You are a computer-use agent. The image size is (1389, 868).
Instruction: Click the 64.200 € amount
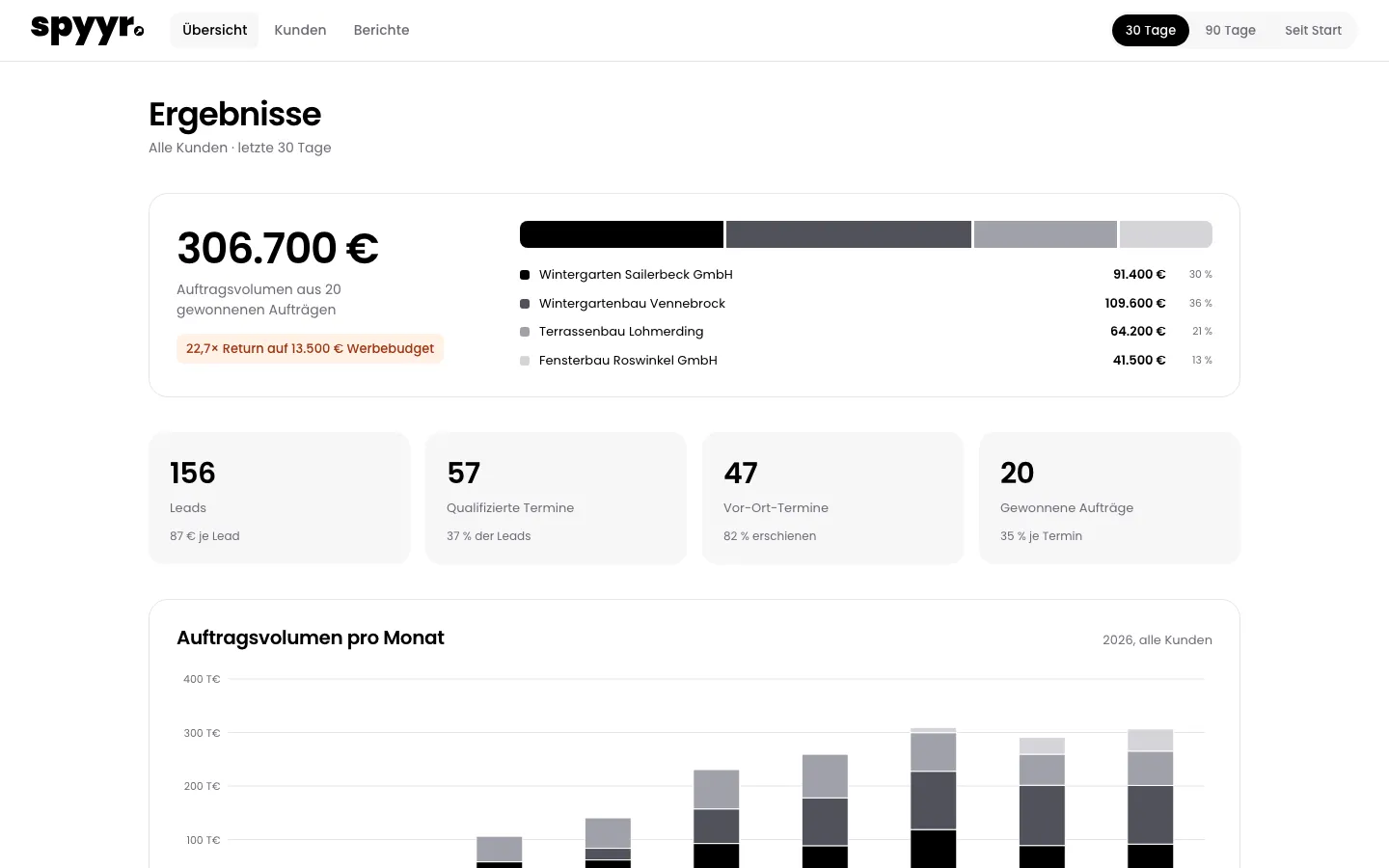point(1138,332)
